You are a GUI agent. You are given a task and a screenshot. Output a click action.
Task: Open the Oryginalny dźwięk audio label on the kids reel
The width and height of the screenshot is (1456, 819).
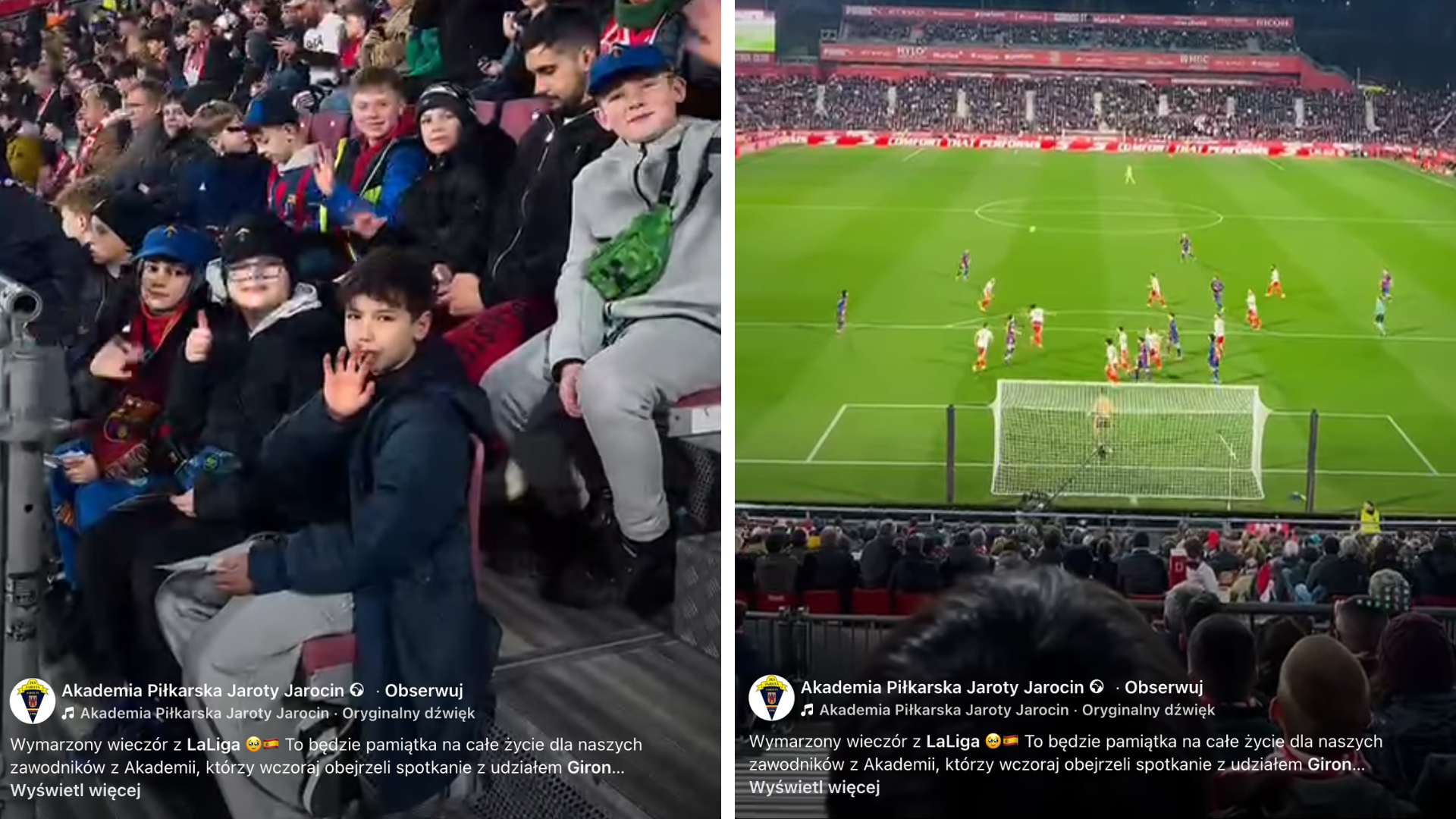[408, 714]
